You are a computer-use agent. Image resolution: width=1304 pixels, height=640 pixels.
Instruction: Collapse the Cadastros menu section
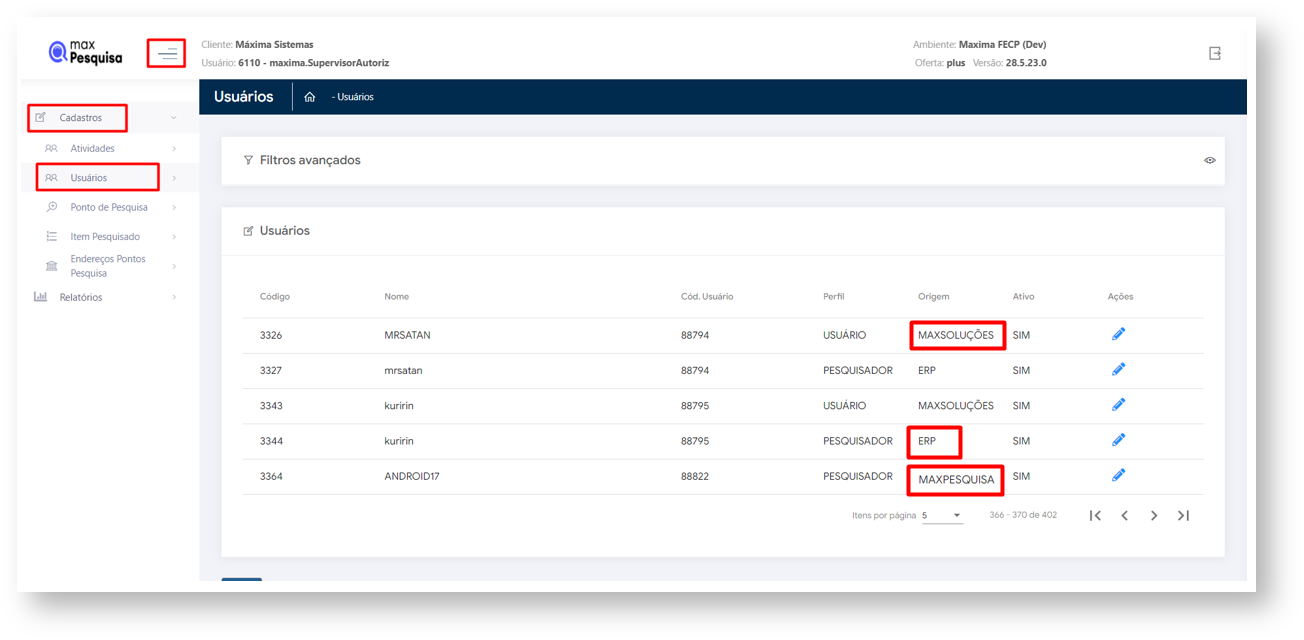tap(80, 118)
